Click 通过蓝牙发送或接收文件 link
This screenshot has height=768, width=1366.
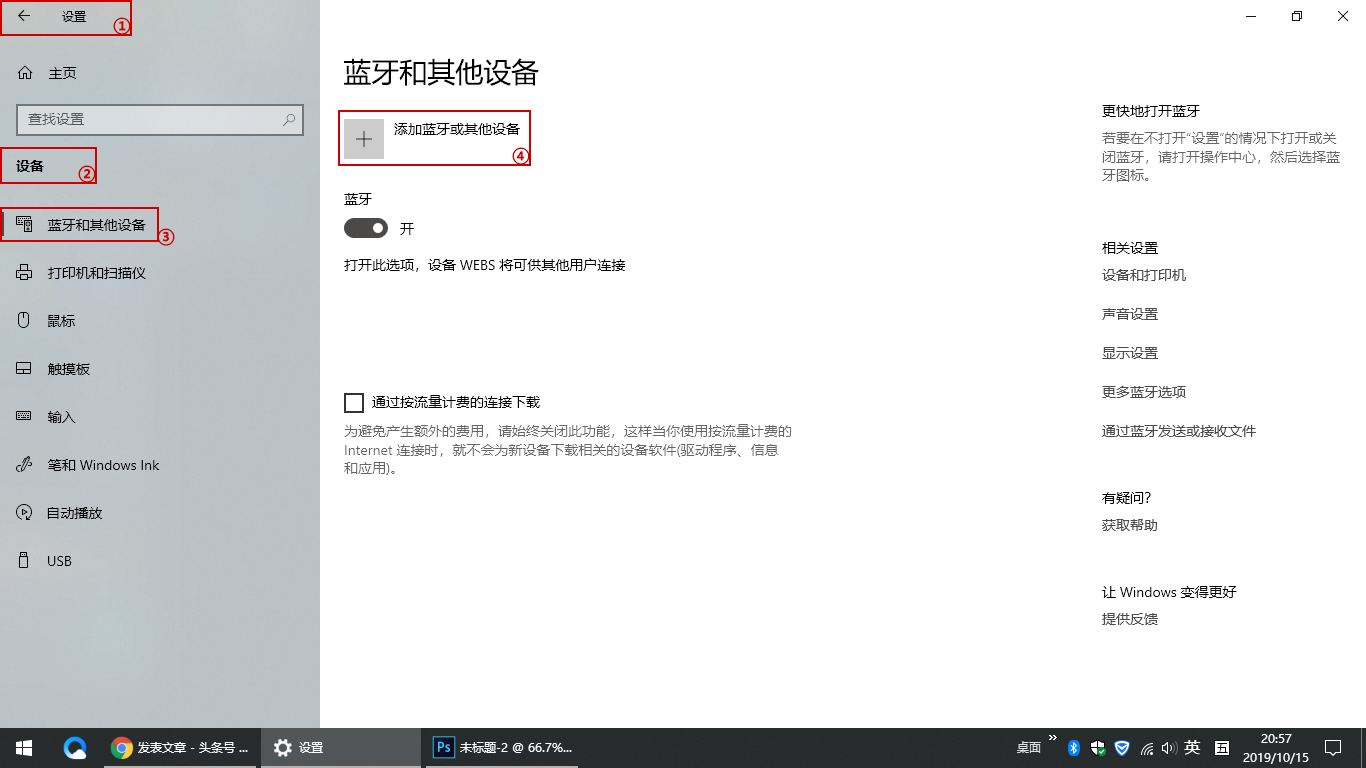[x=1179, y=430]
